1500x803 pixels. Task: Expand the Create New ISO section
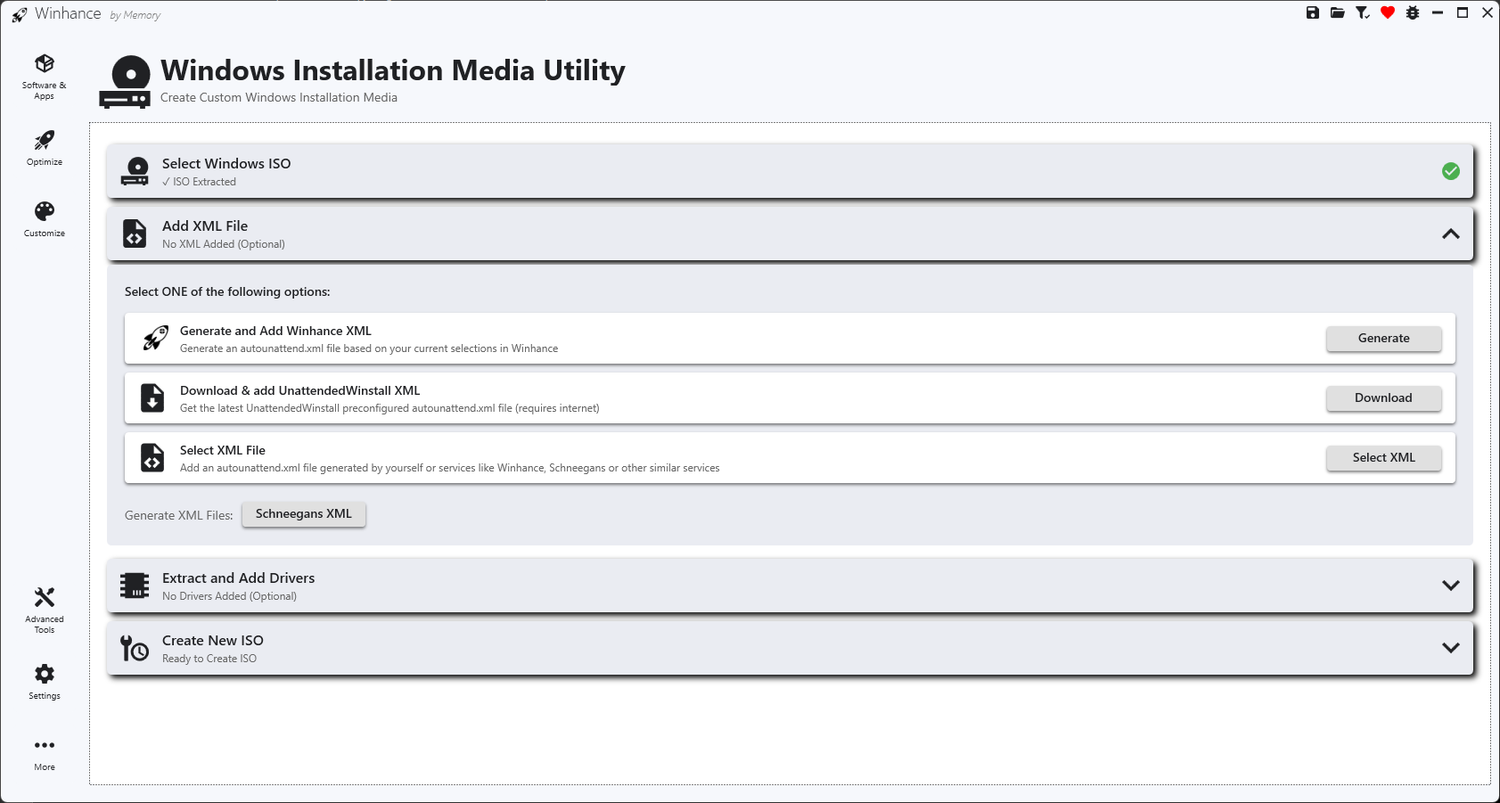click(1450, 648)
